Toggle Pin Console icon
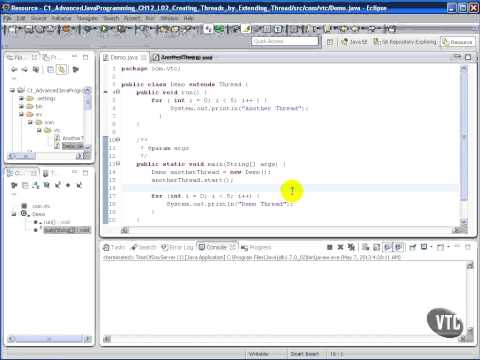Screen dimensions: 480x360 pos(412,247)
